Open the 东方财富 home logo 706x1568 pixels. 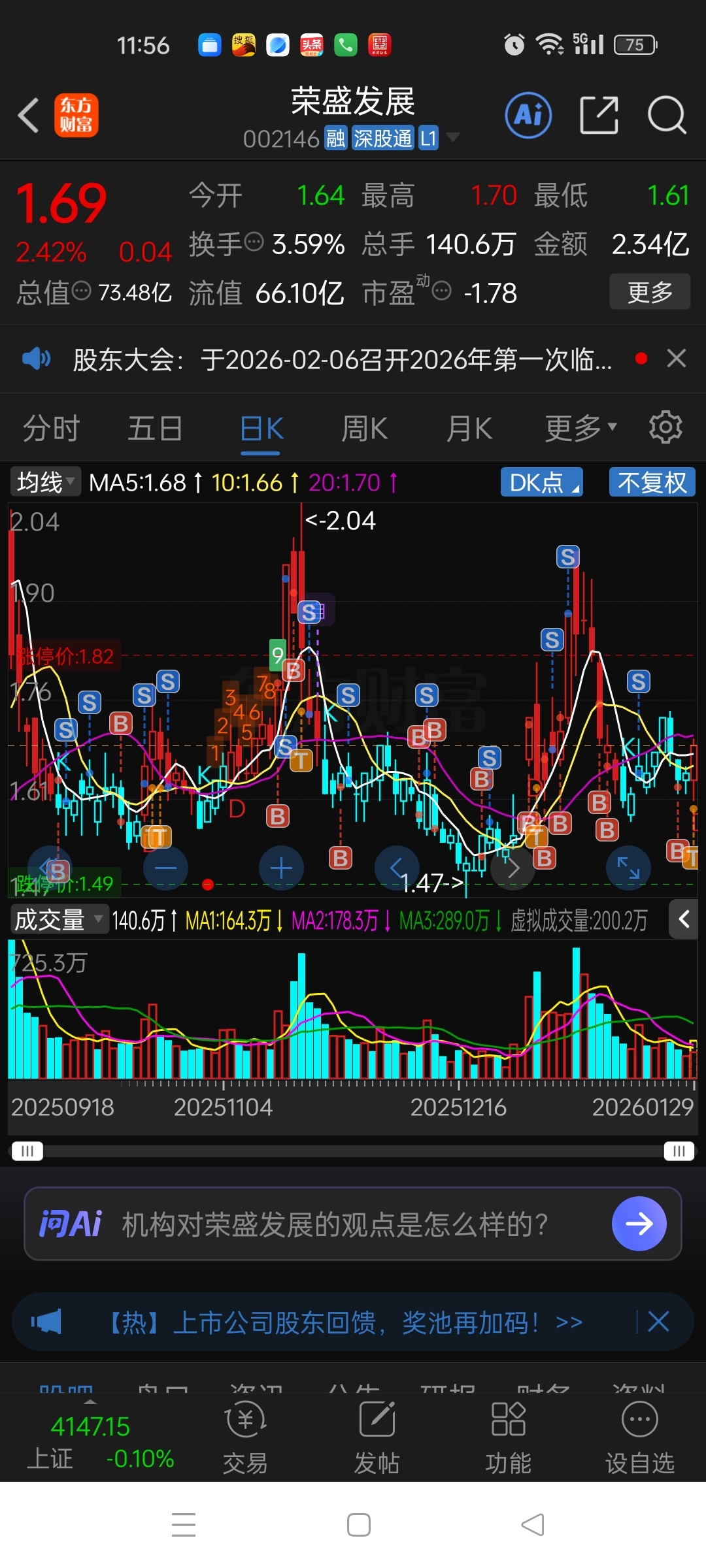[x=76, y=115]
